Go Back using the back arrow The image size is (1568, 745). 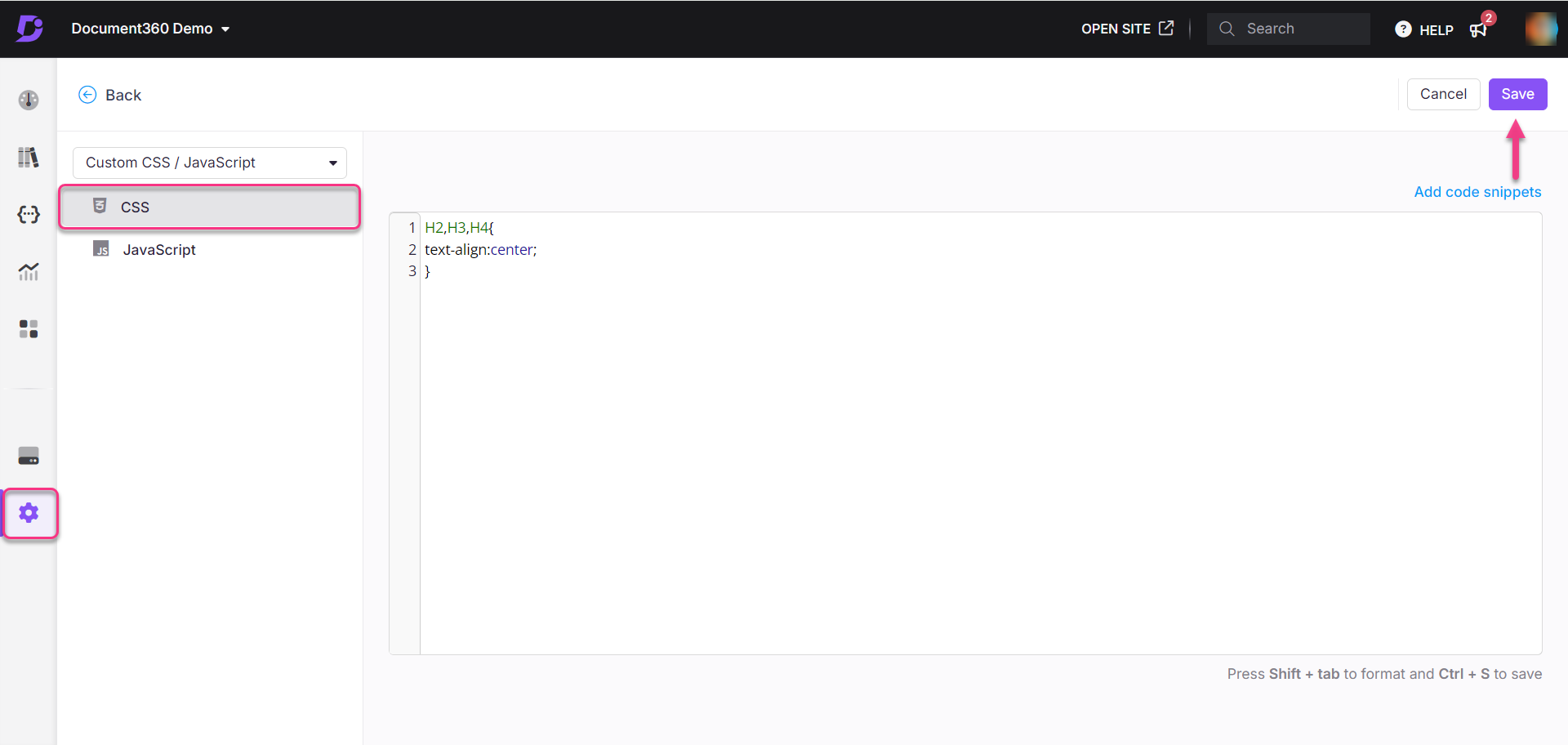110,95
